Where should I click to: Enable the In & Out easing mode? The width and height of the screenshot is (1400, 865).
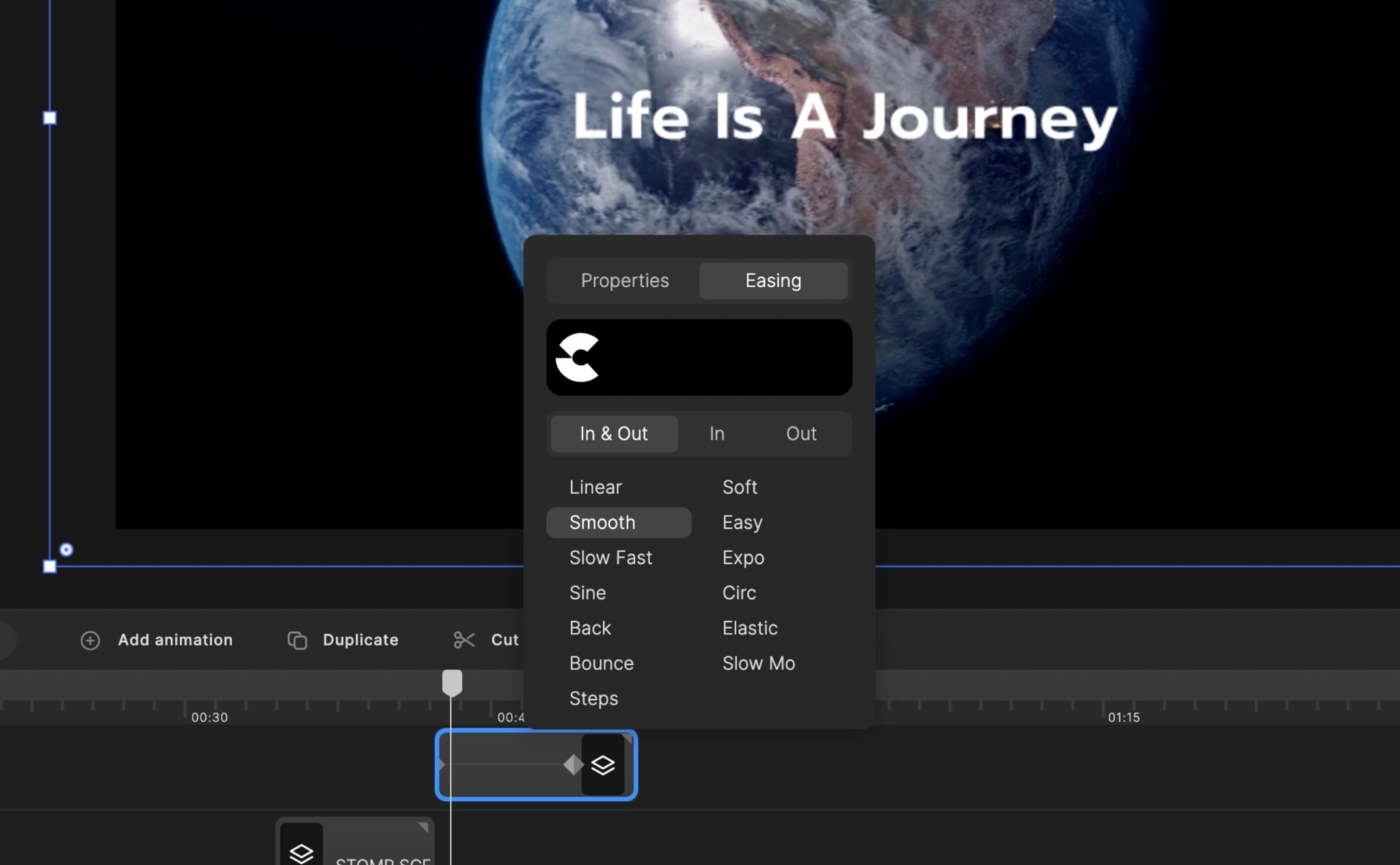click(612, 434)
